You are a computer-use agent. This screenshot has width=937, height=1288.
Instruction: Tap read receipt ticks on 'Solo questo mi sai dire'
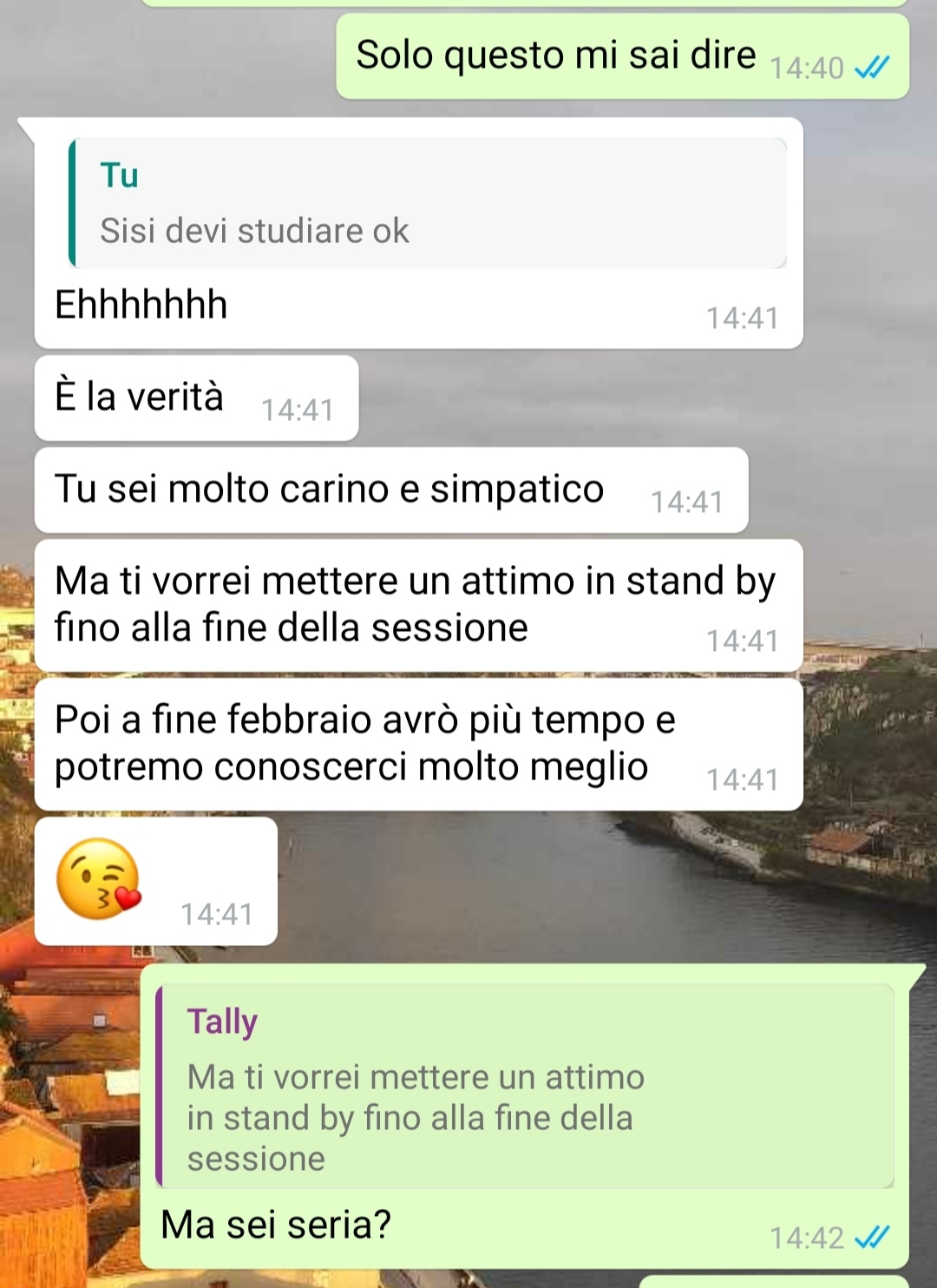coord(872,68)
